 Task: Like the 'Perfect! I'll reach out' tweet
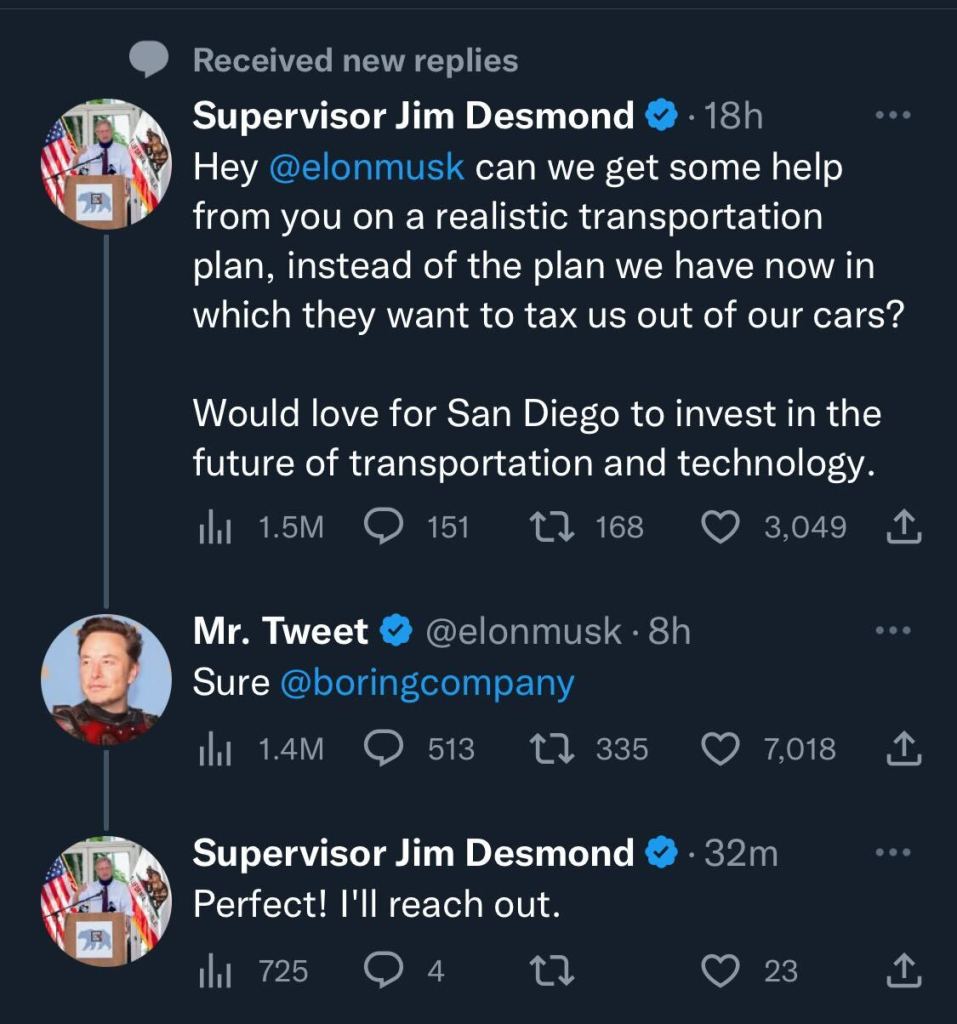point(720,969)
